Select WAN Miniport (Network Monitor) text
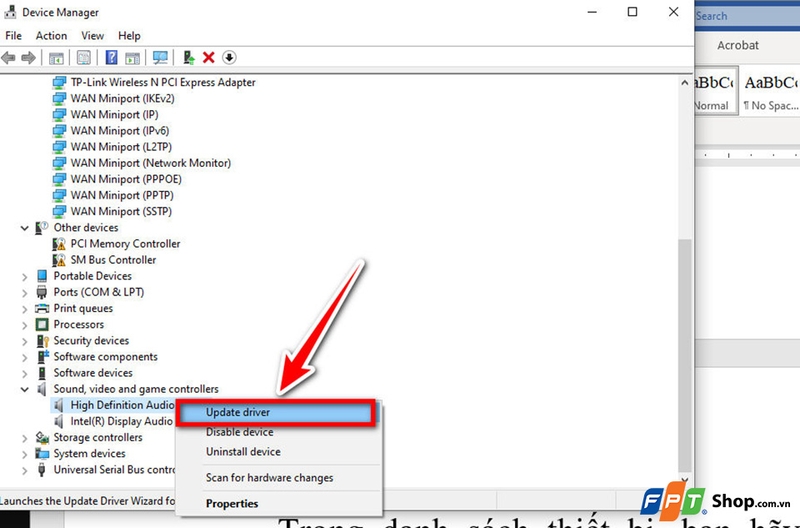This screenshot has width=800, height=528. (x=151, y=163)
